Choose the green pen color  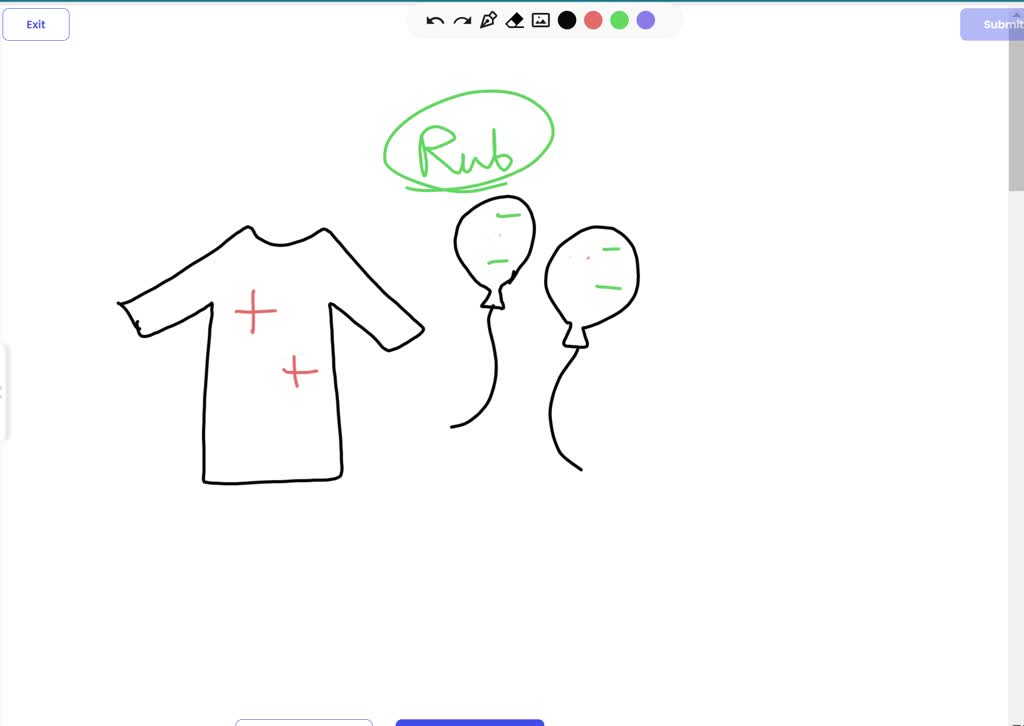tap(619, 19)
